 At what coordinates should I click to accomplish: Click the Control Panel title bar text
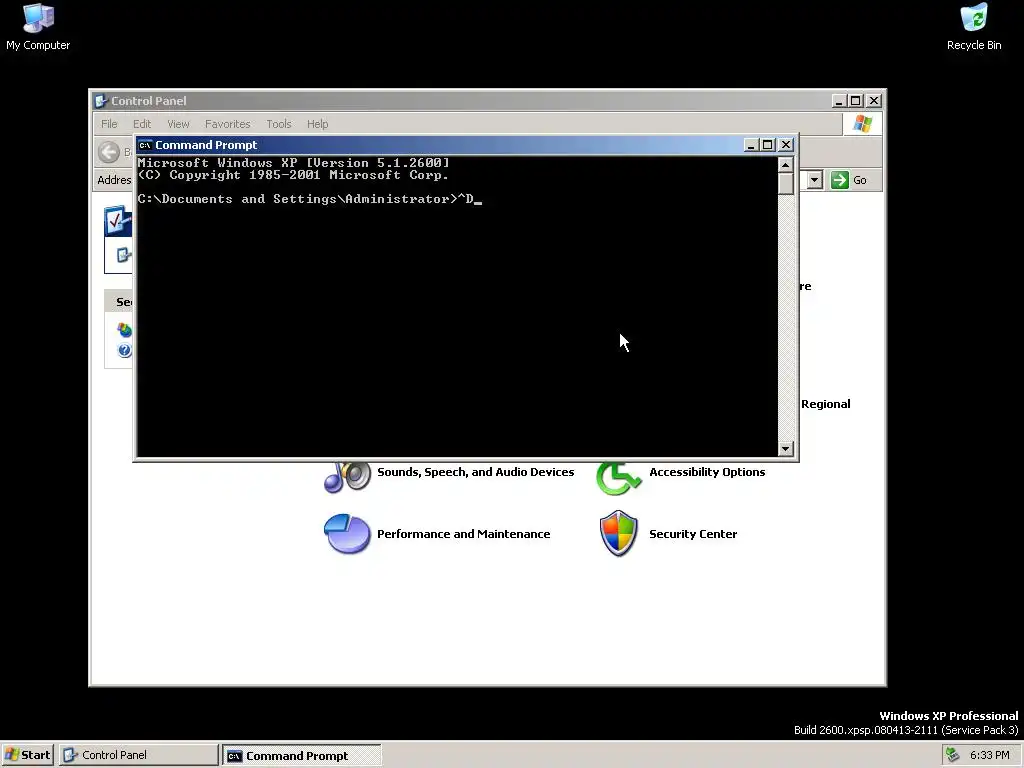(148, 101)
